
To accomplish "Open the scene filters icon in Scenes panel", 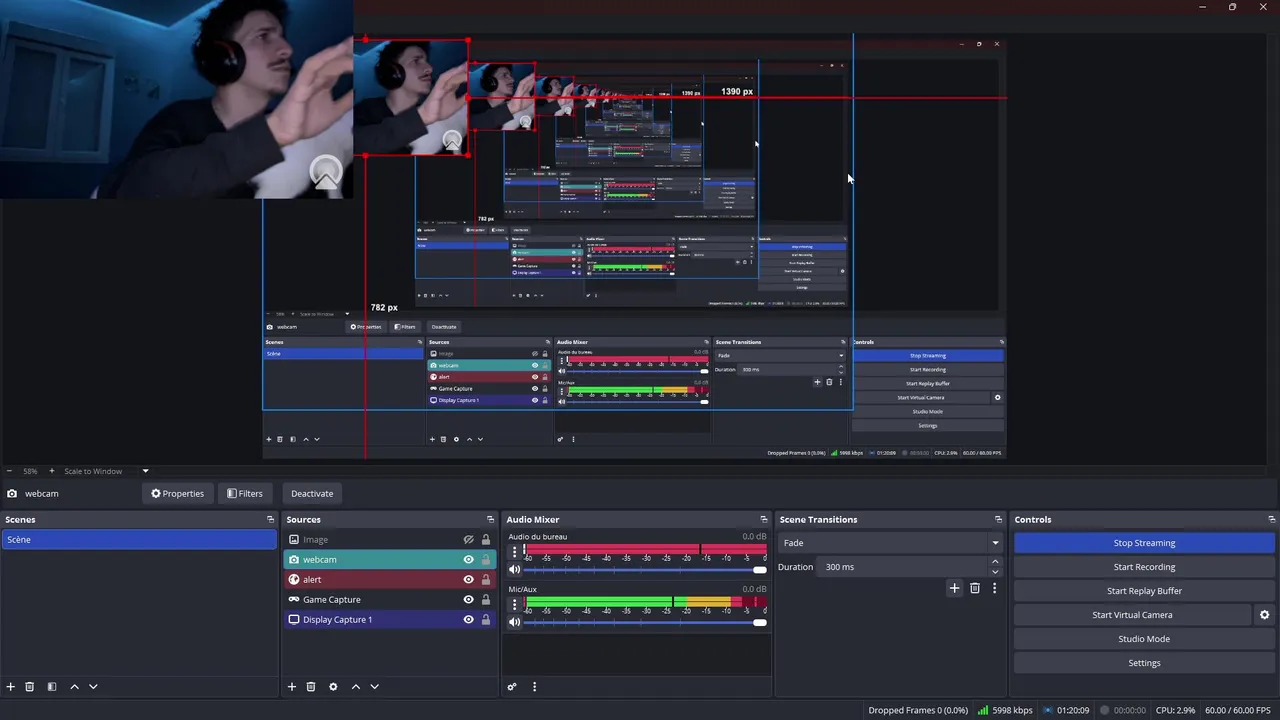I will [52, 687].
